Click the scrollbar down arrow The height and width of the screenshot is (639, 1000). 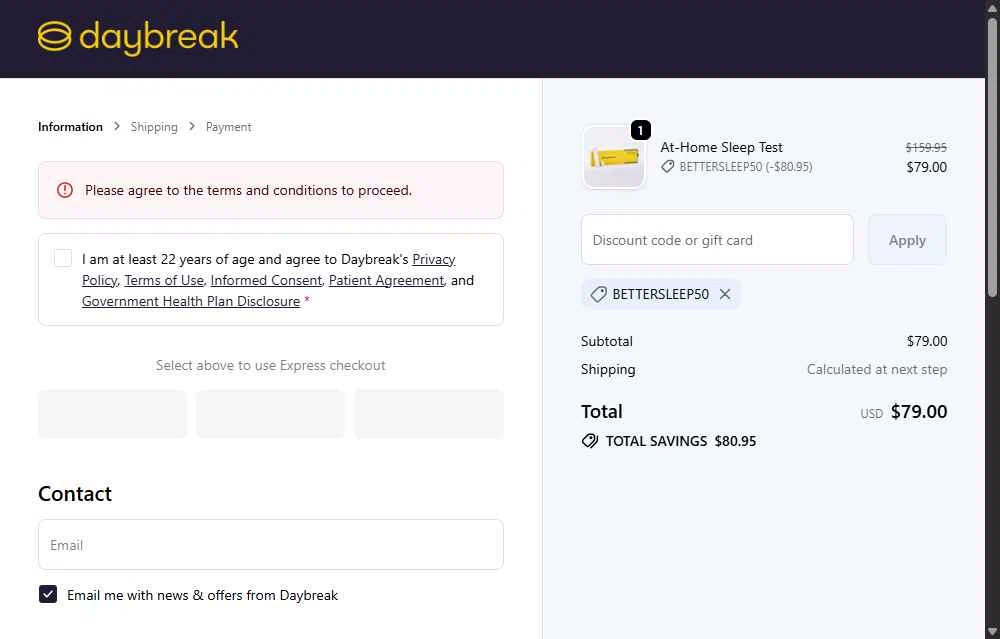(992, 631)
